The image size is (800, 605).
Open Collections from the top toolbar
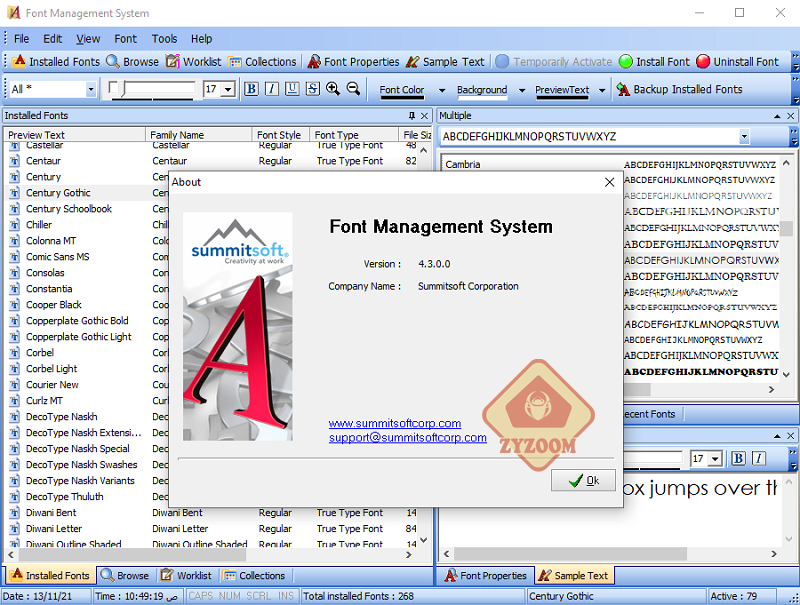[262, 62]
